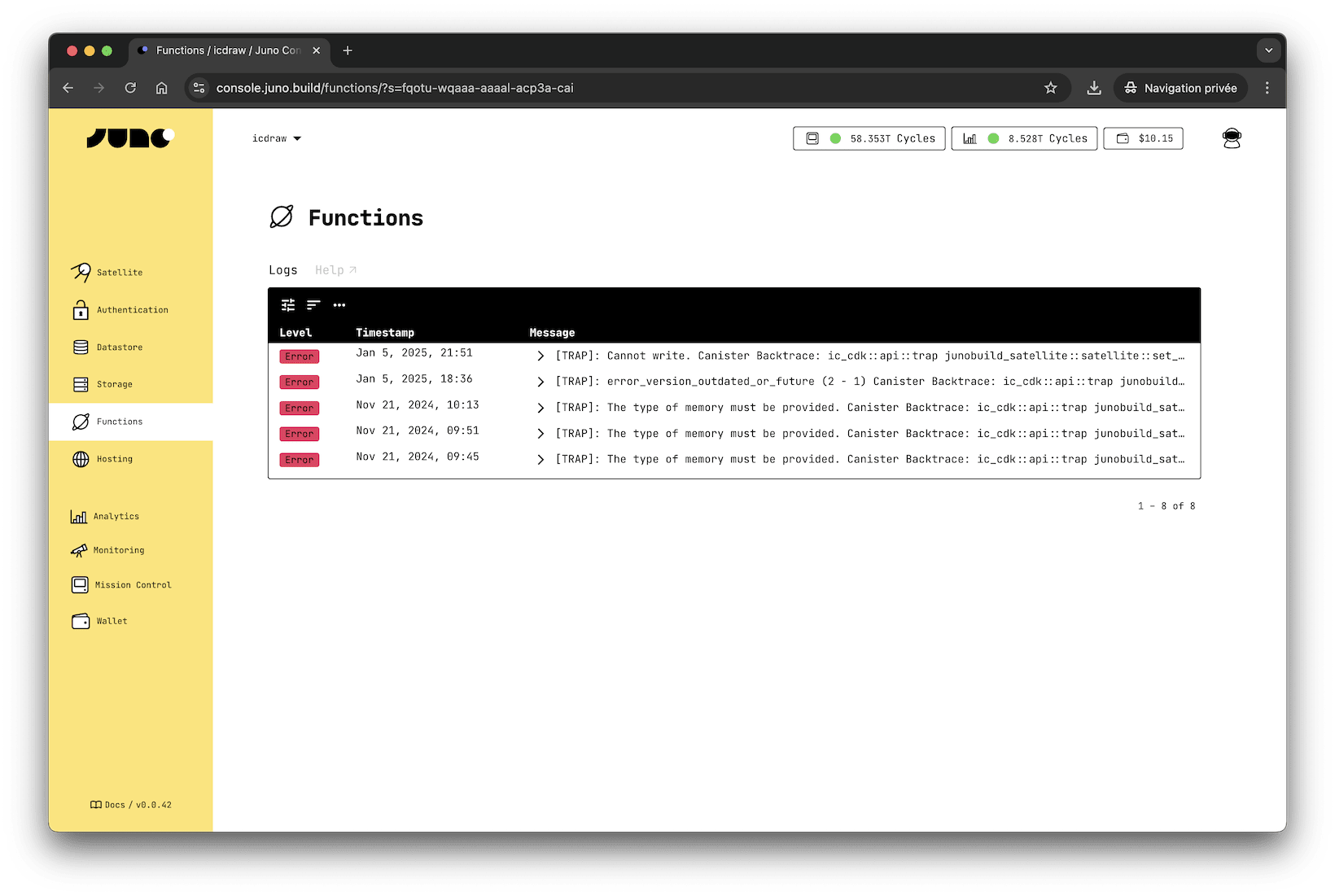The width and height of the screenshot is (1335, 896).
Task: Click the astronaut profile icon
Action: point(1232,138)
